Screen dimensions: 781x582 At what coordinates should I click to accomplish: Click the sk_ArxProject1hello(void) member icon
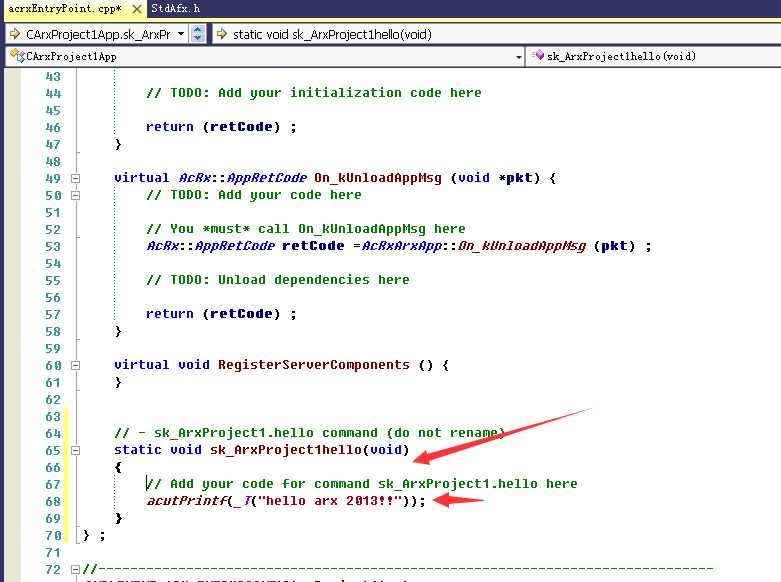(x=538, y=55)
